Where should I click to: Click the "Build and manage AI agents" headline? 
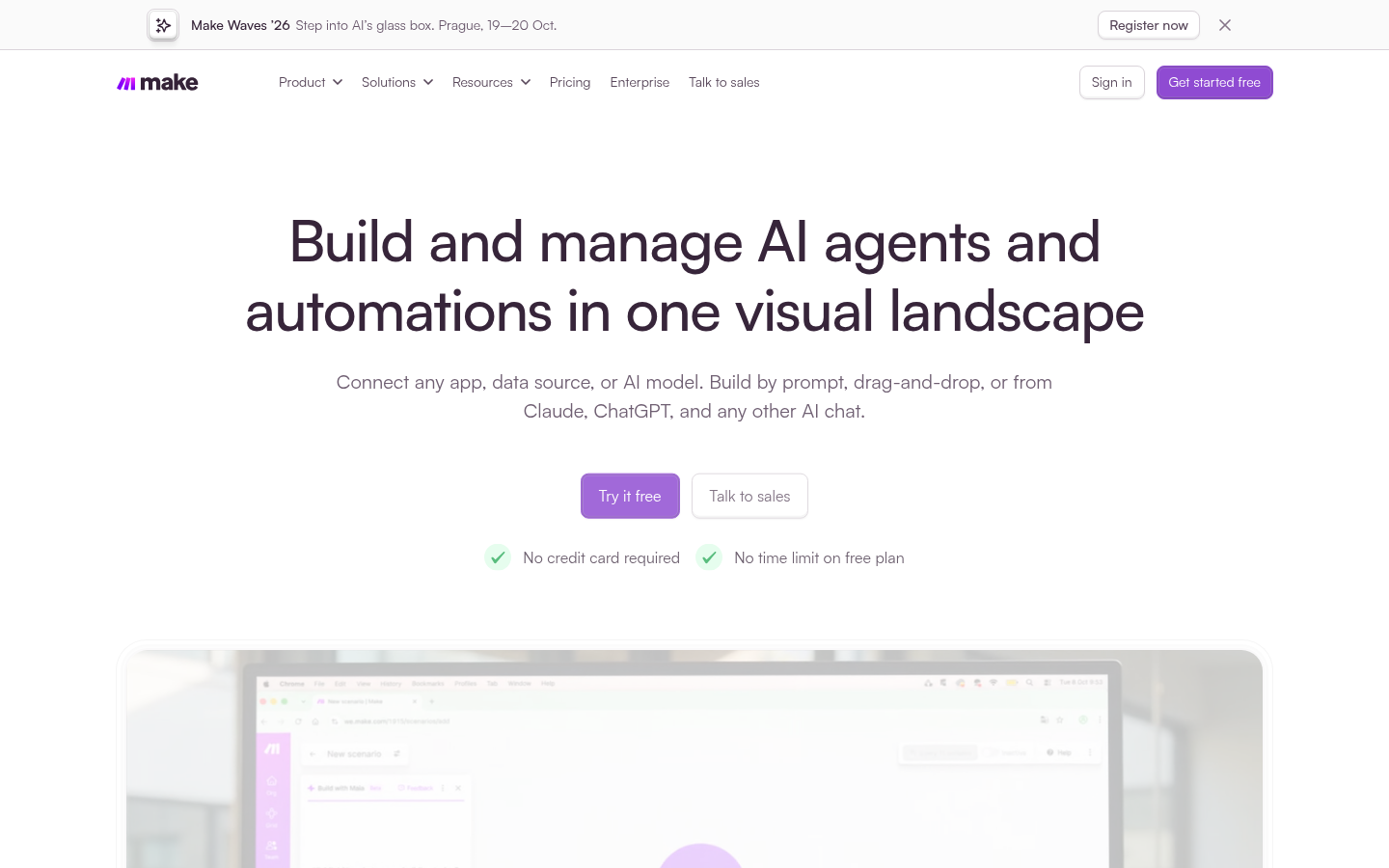[x=694, y=277]
